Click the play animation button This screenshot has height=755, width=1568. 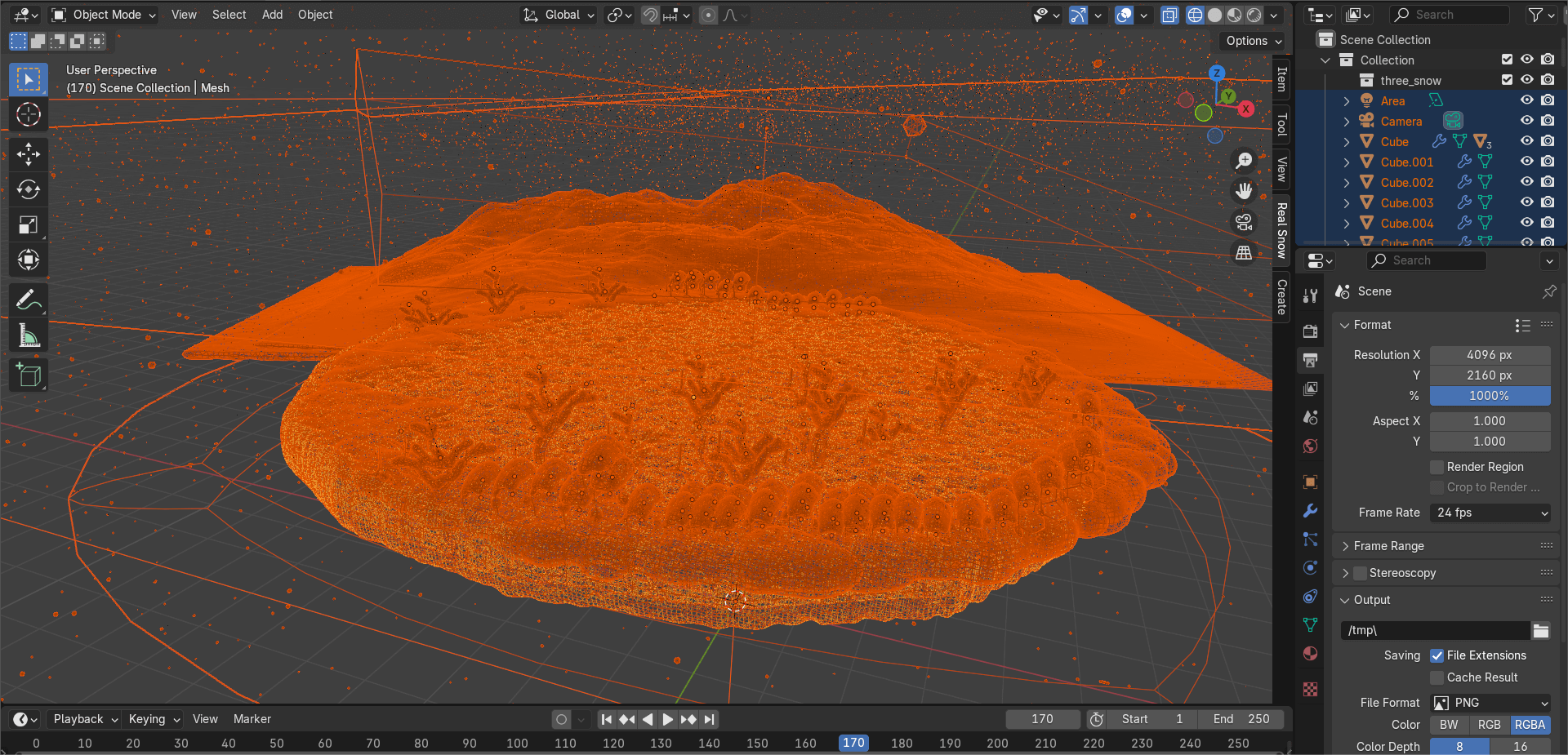coord(667,719)
